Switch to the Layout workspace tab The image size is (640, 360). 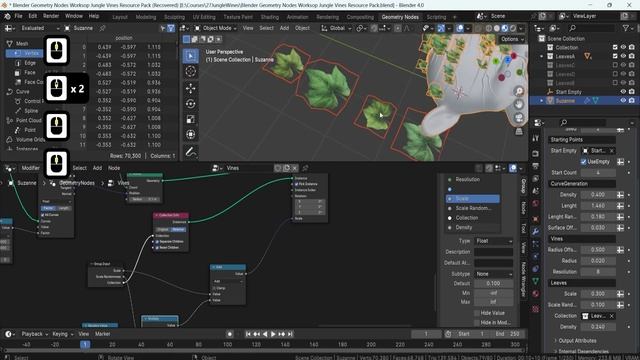(120, 17)
